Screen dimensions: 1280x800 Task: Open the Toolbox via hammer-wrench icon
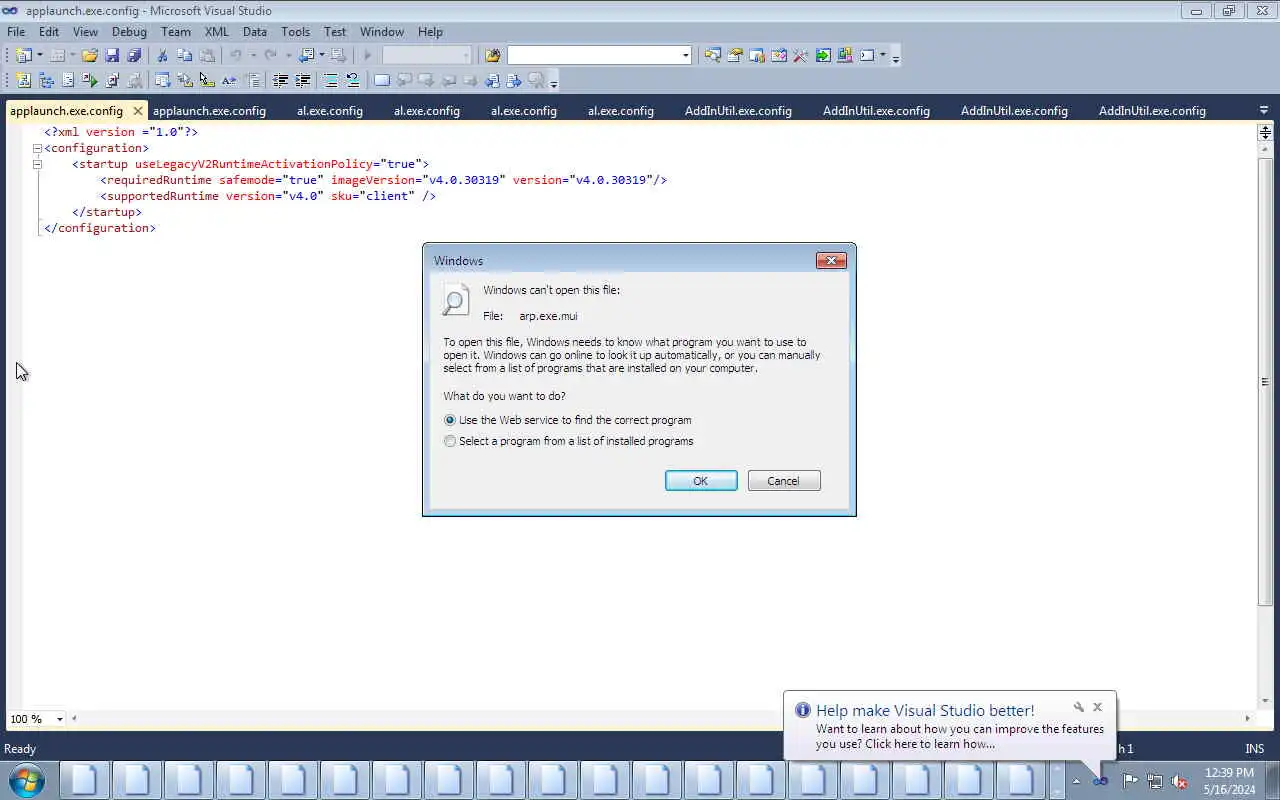coord(800,55)
